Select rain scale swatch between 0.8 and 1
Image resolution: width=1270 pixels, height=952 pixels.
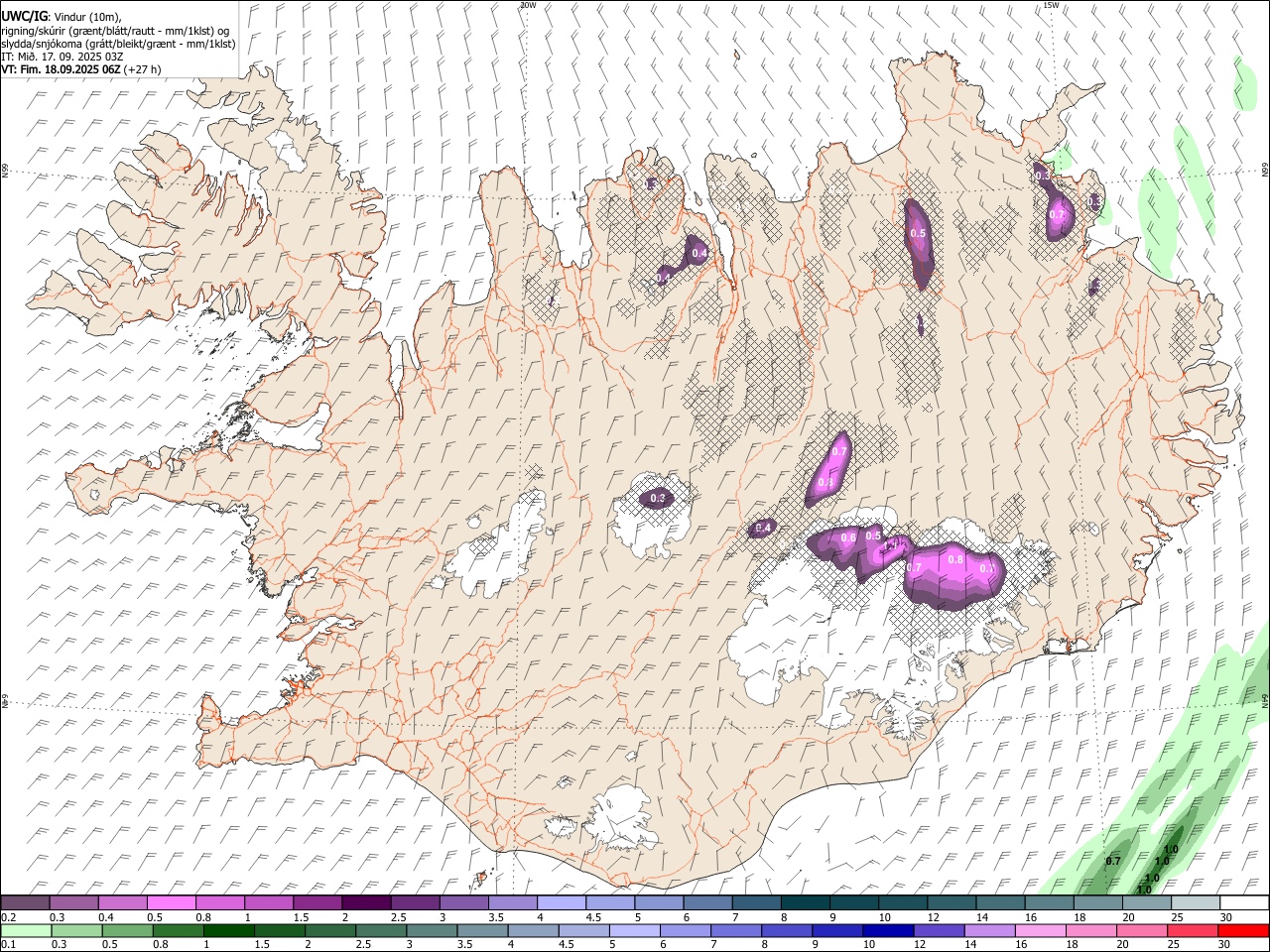pyautogui.click(x=178, y=930)
